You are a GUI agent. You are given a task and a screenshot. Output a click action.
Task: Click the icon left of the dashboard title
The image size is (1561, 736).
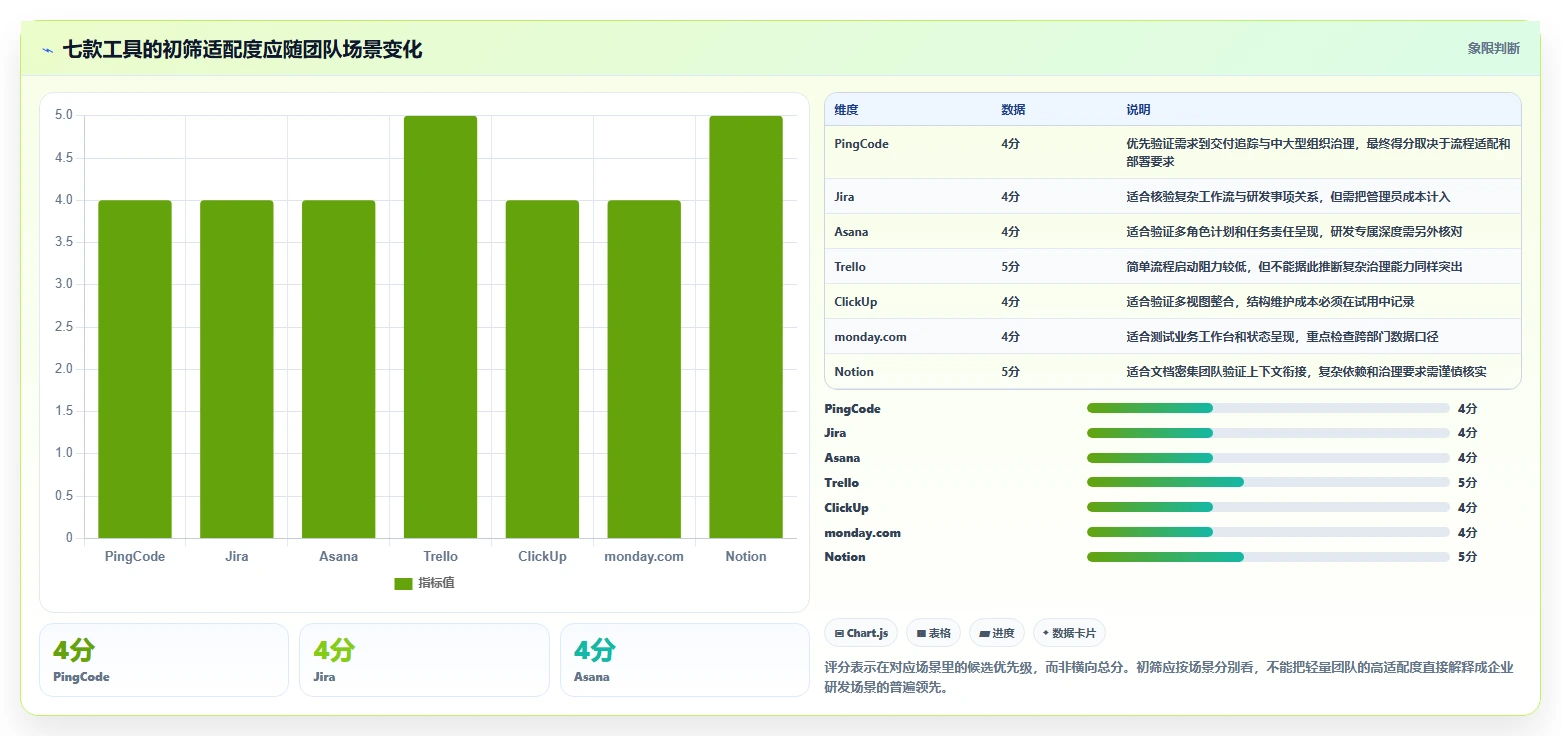pyautogui.click(x=47, y=50)
